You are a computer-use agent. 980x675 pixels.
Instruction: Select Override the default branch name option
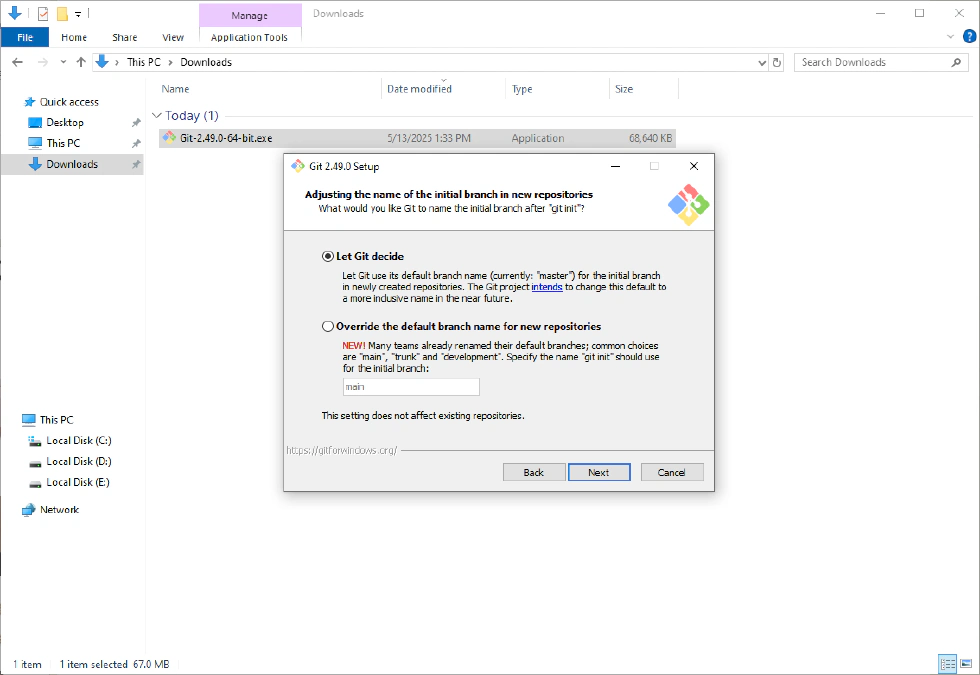tap(328, 326)
